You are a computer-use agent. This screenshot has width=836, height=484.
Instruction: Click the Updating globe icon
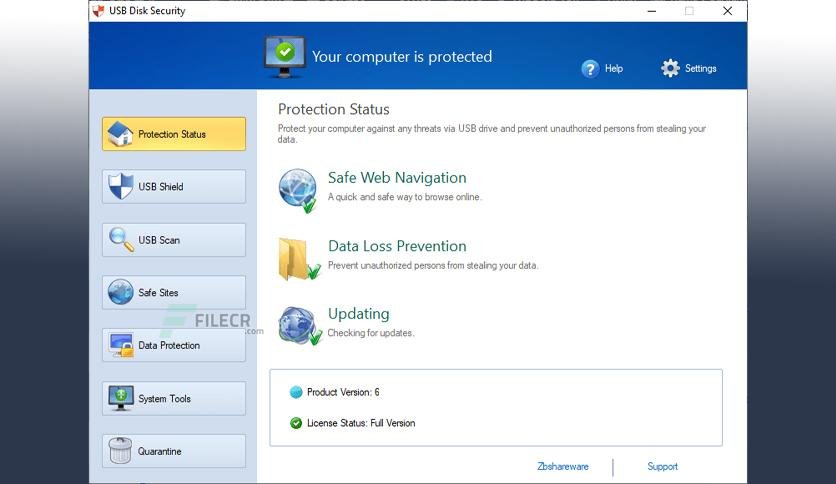click(x=300, y=326)
